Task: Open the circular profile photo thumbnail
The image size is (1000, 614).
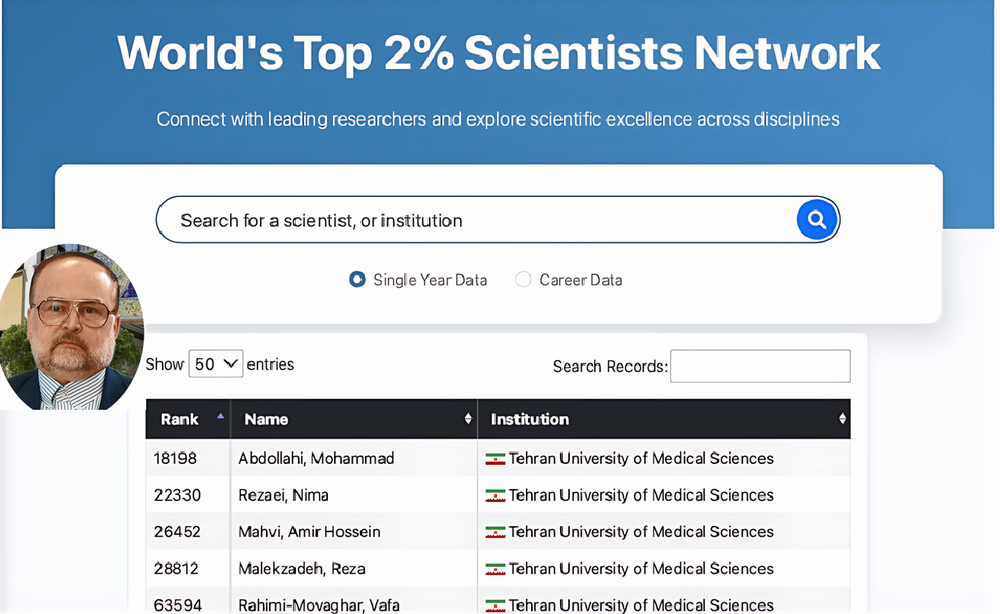Action: click(x=71, y=326)
